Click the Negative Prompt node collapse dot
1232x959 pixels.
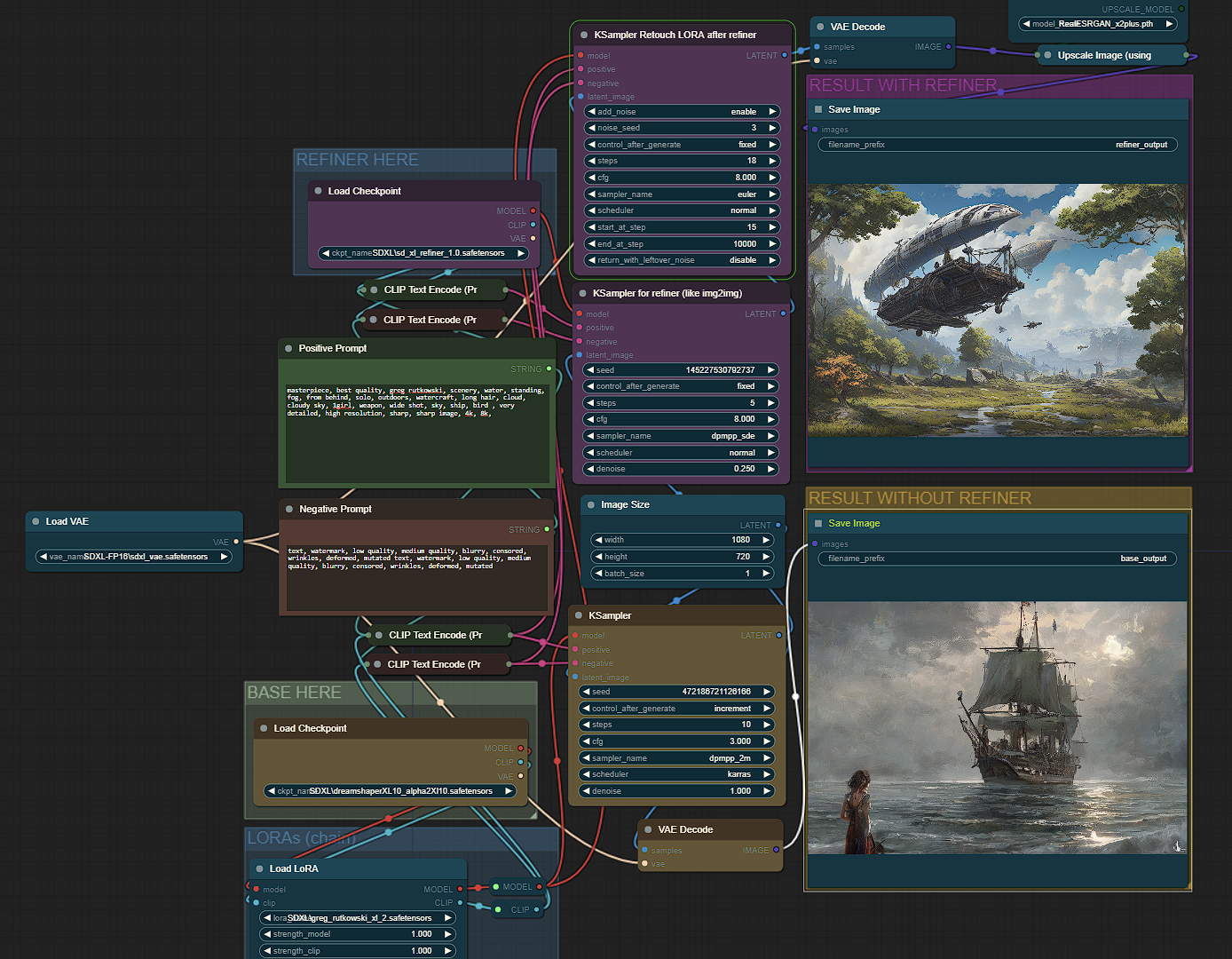pyautogui.click(x=289, y=510)
